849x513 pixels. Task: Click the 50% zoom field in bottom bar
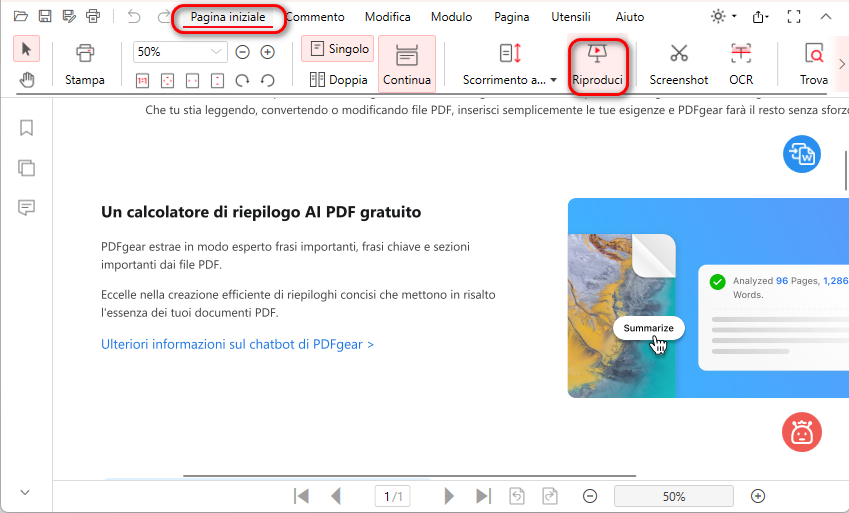pos(674,496)
